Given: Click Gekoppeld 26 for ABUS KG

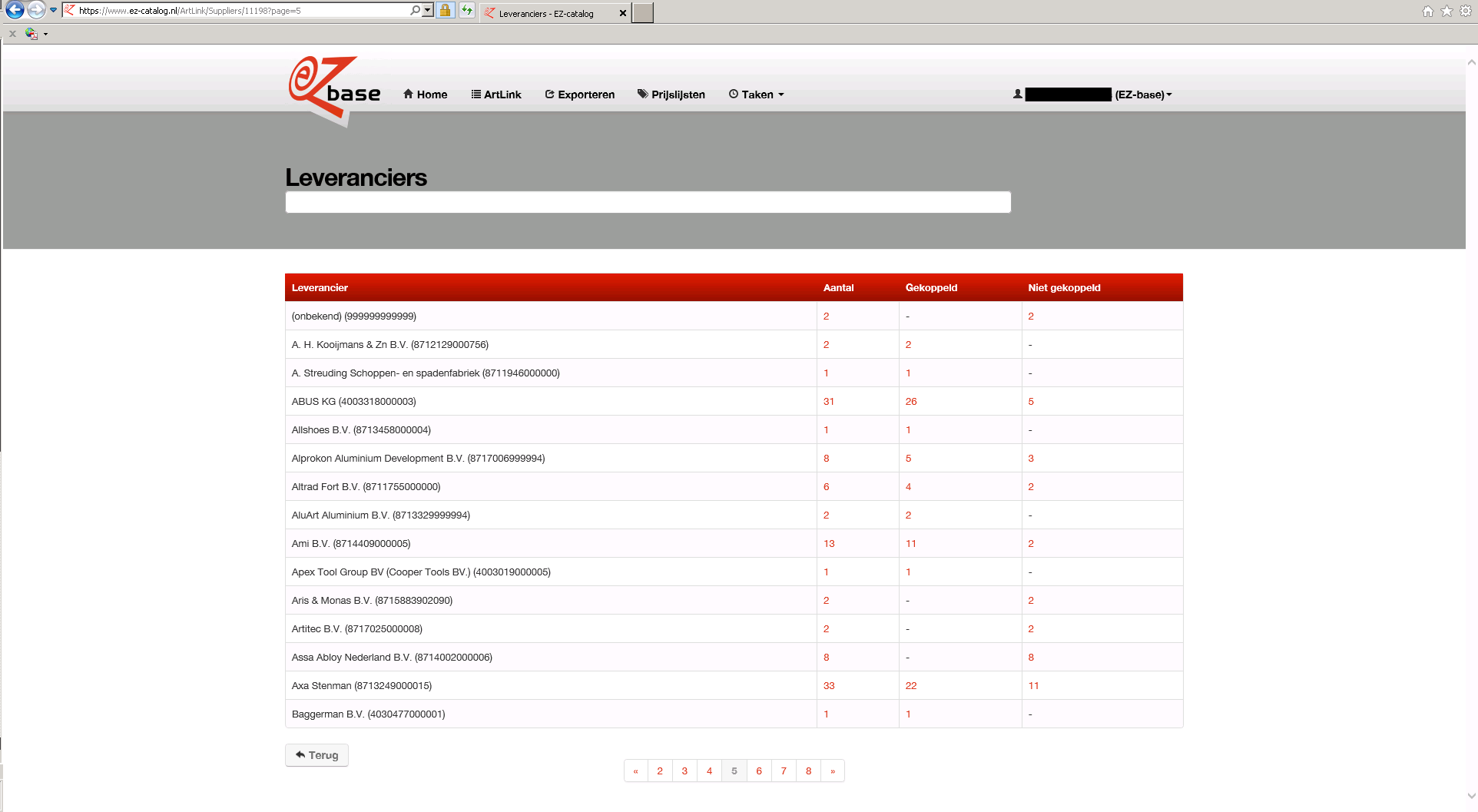Looking at the screenshot, I should point(911,402).
